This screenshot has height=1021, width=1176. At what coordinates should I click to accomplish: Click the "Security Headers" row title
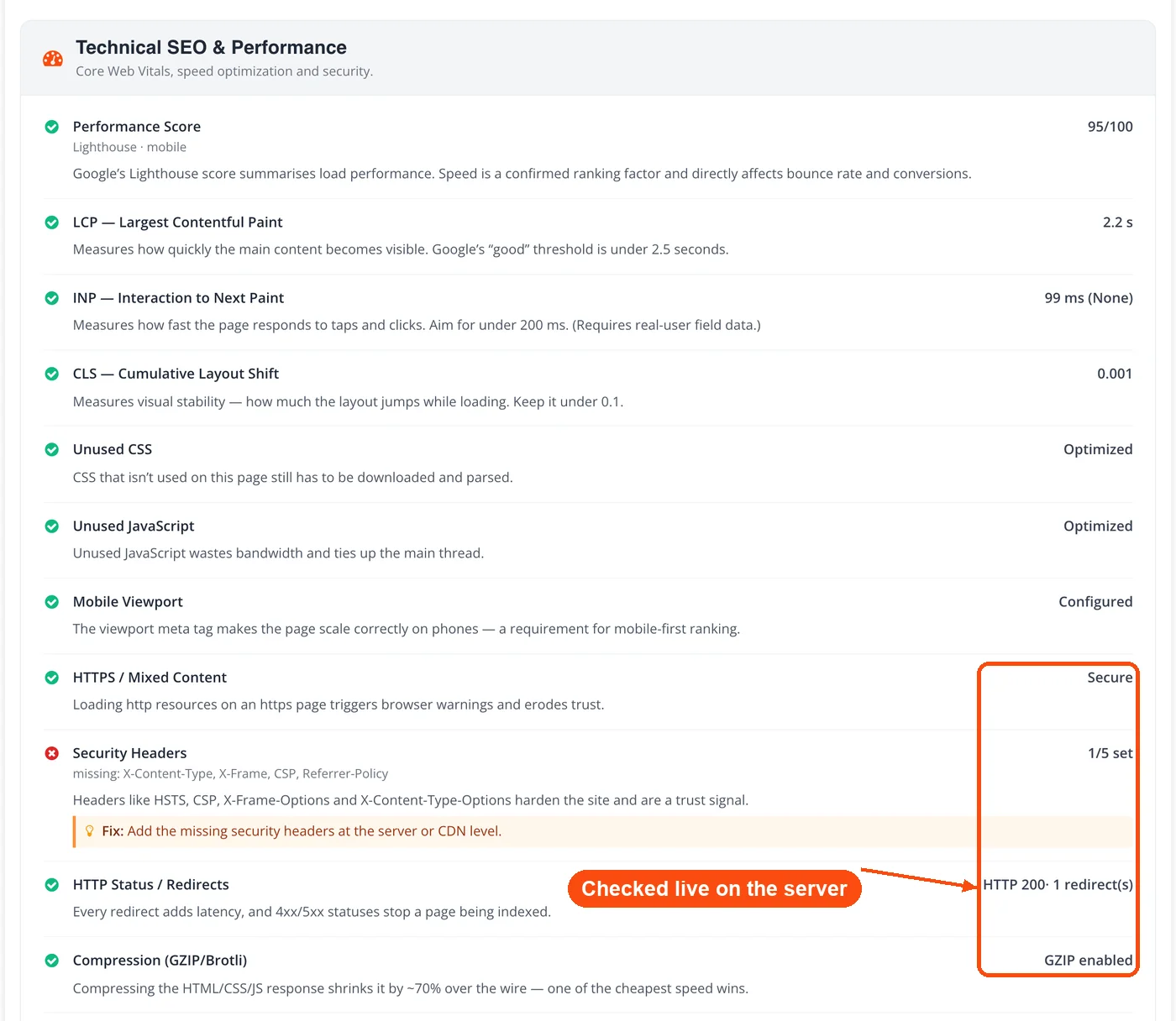(x=129, y=753)
